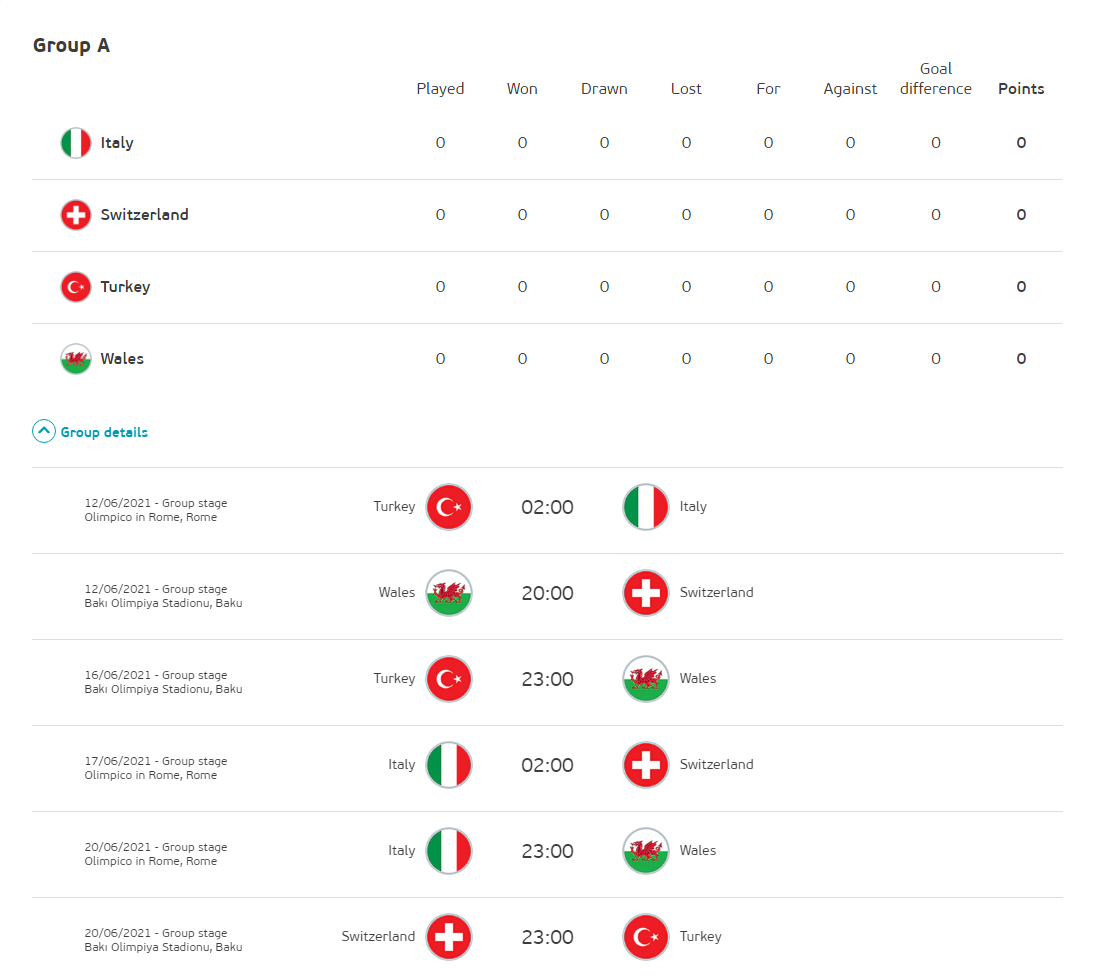Click Turkey's flag icon in standings table
The image size is (1093, 980).
tap(76, 287)
